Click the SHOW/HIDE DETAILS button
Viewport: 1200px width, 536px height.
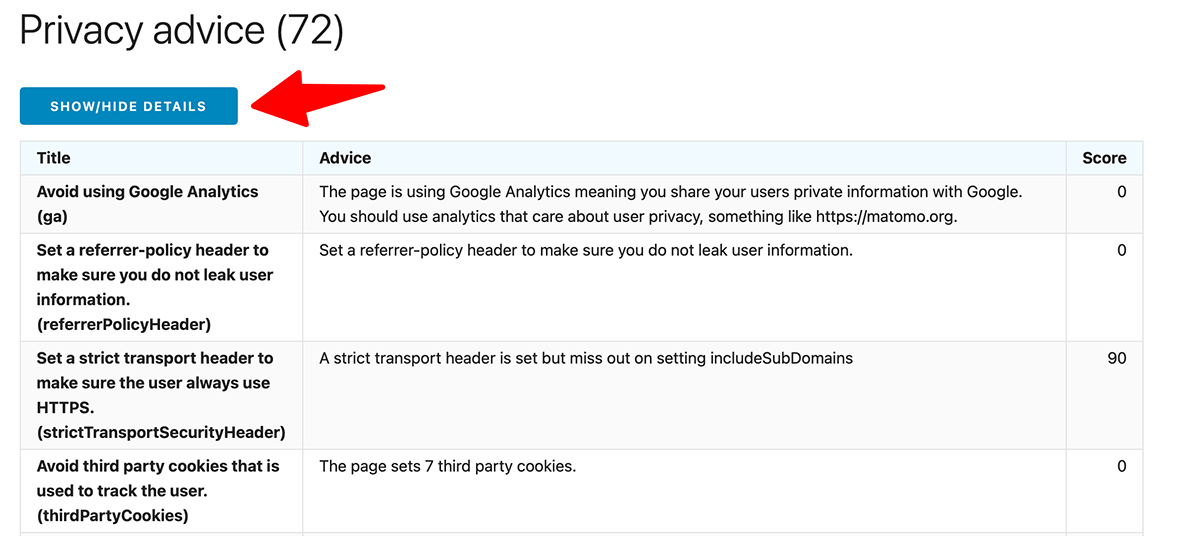coord(129,106)
